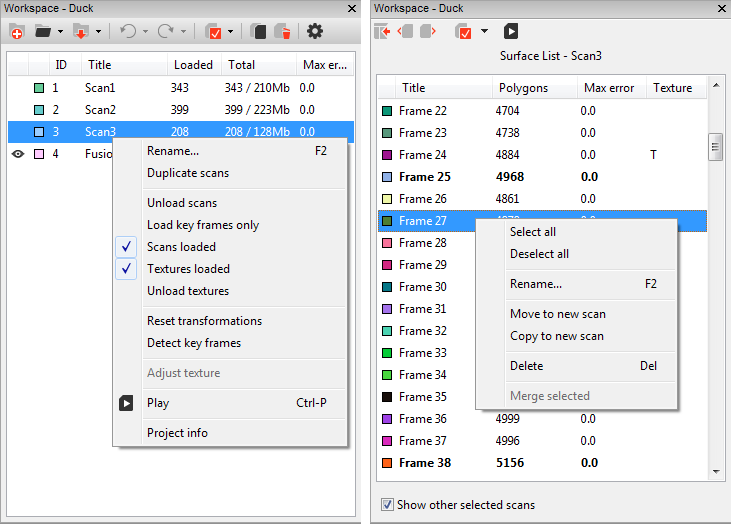
Task: Open the Undo history dropdown arrow
Action: pyautogui.click(x=145, y=32)
